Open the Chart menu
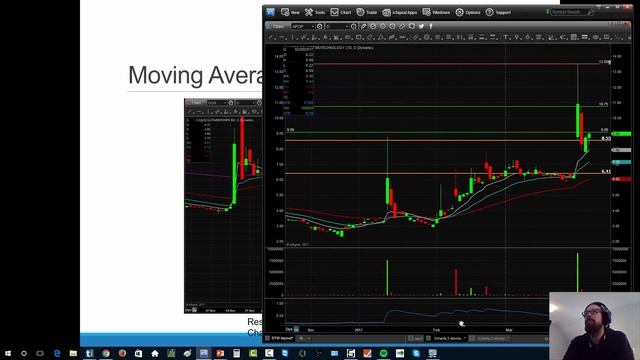Screen dimensions: 640x360 click(x=340, y=12)
